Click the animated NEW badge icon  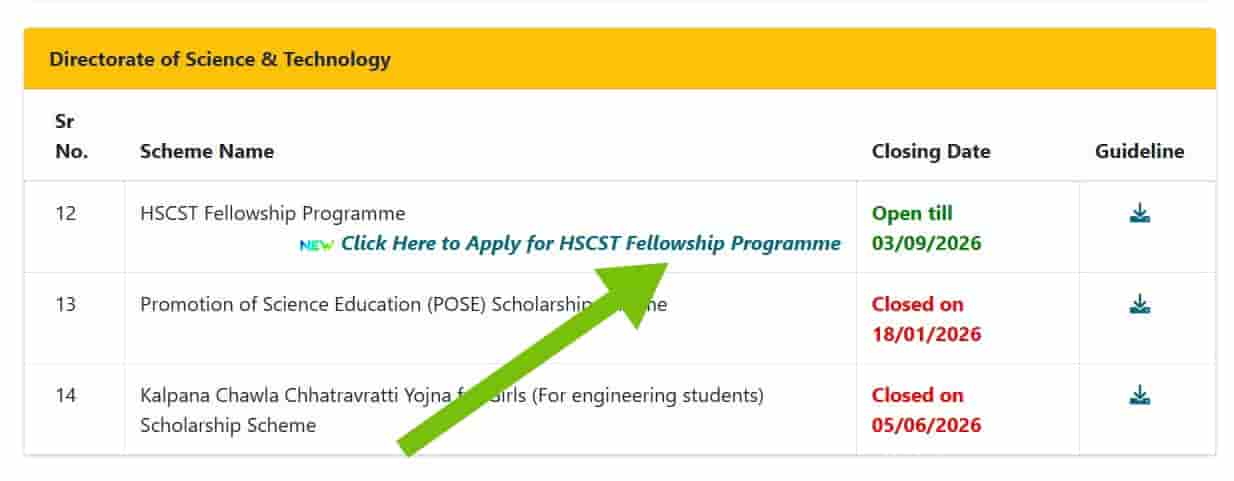(x=317, y=245)
